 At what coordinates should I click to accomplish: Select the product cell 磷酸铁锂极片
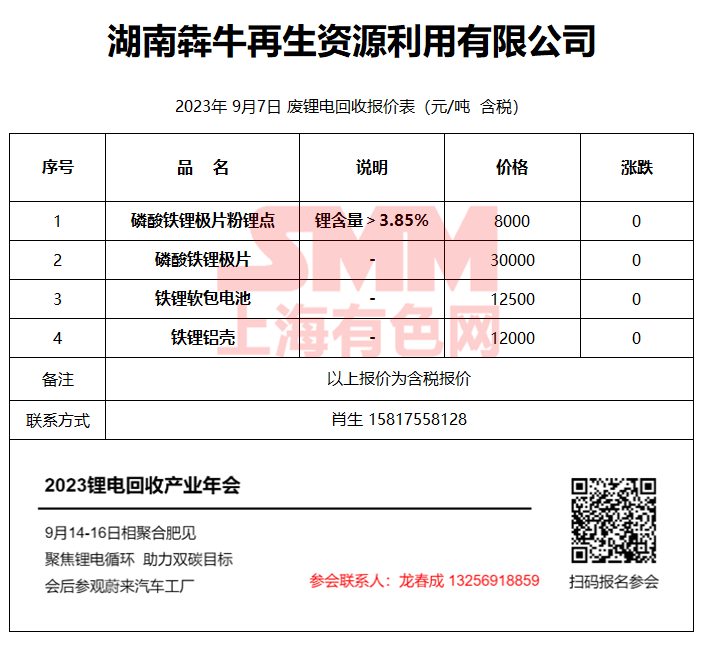coord(202,260)
